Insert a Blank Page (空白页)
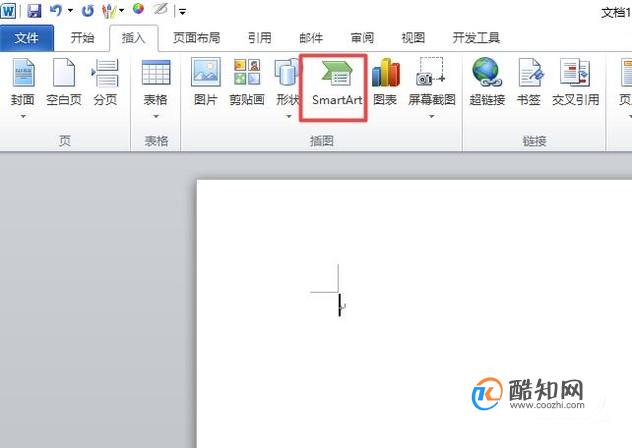632x448 pixels. [64, 82]
